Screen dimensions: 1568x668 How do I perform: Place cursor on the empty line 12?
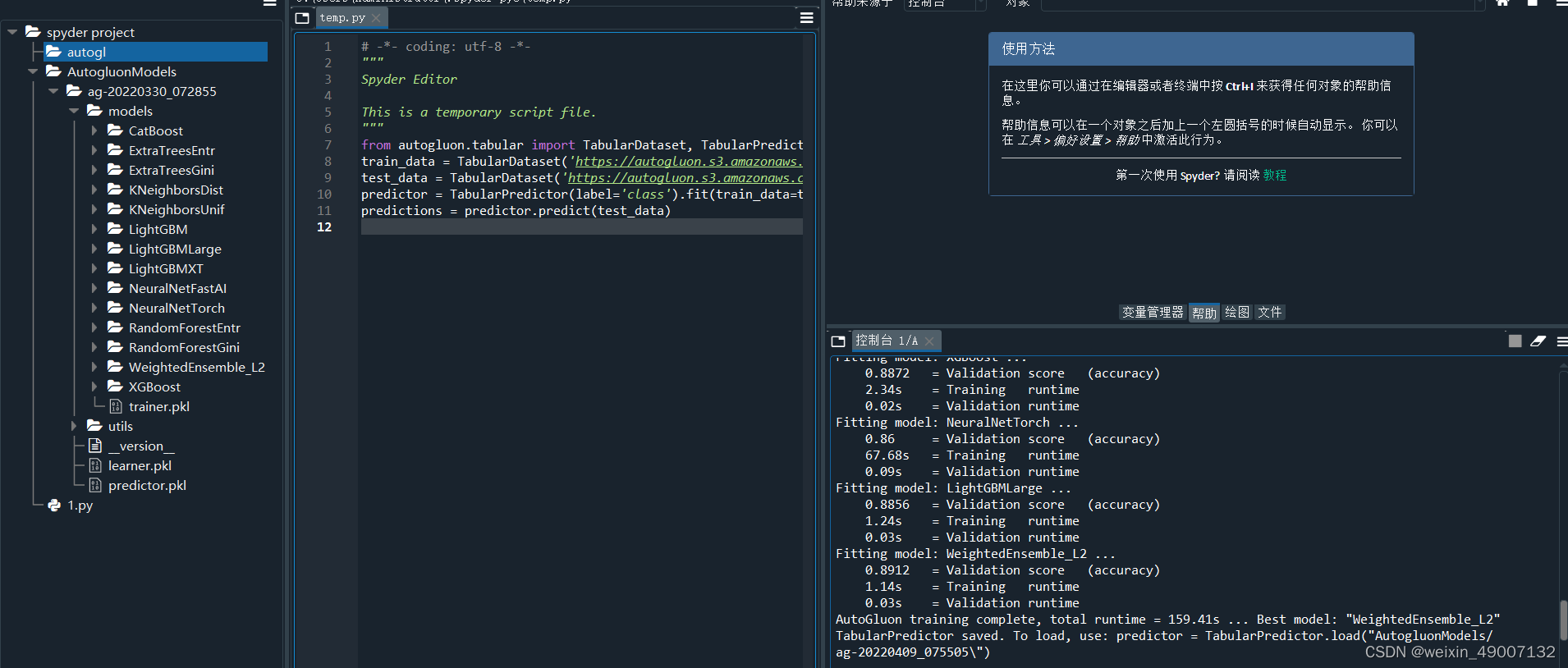(x=581, y=227)
